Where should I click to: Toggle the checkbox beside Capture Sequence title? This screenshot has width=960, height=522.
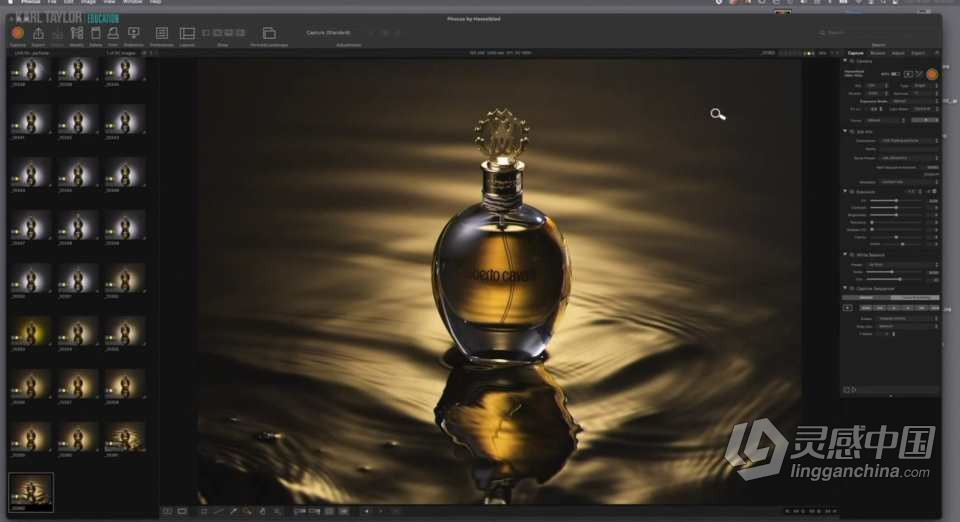pyautogui.click(x=852, y=288)
